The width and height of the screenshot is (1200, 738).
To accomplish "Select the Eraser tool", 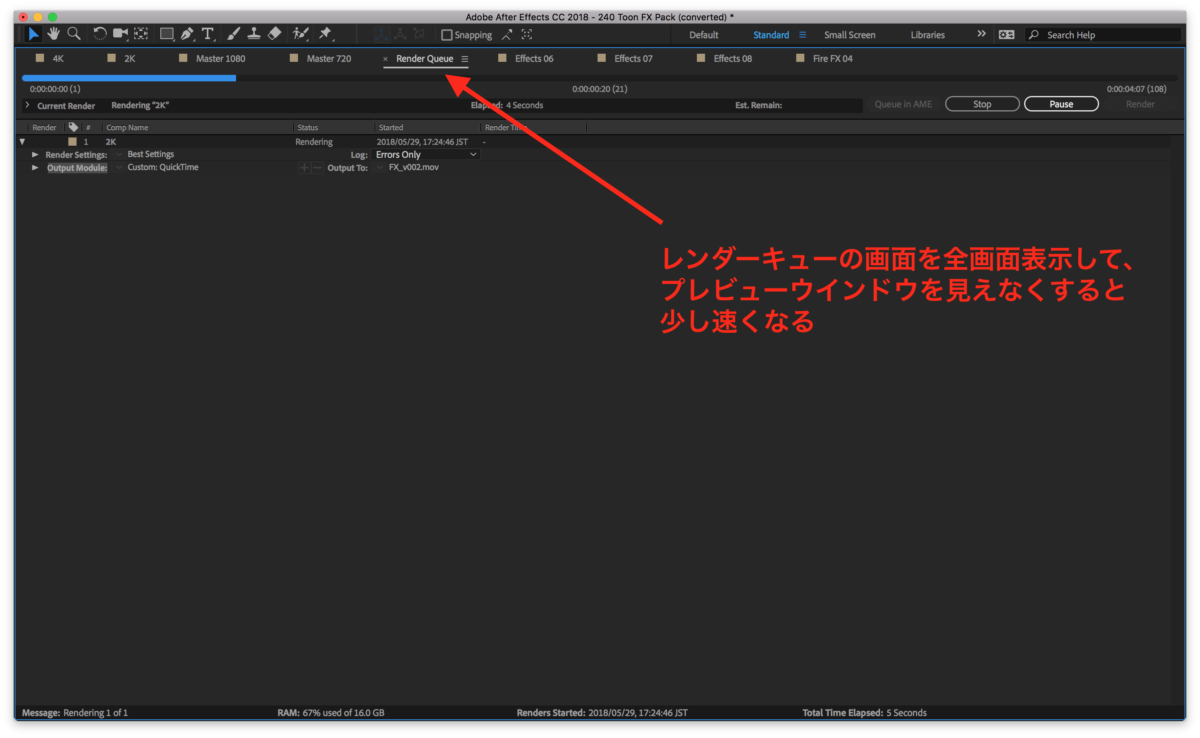I will 275,34.
